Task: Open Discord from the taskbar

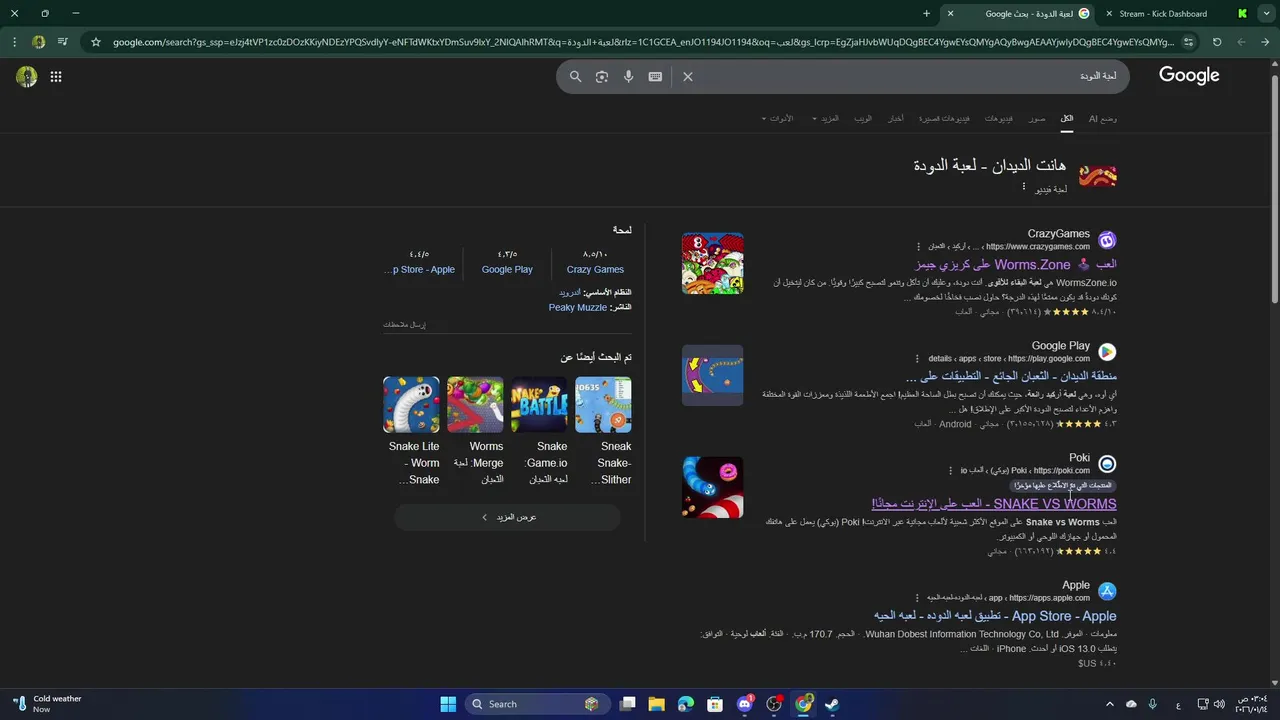Action: [x=745, y=704]
